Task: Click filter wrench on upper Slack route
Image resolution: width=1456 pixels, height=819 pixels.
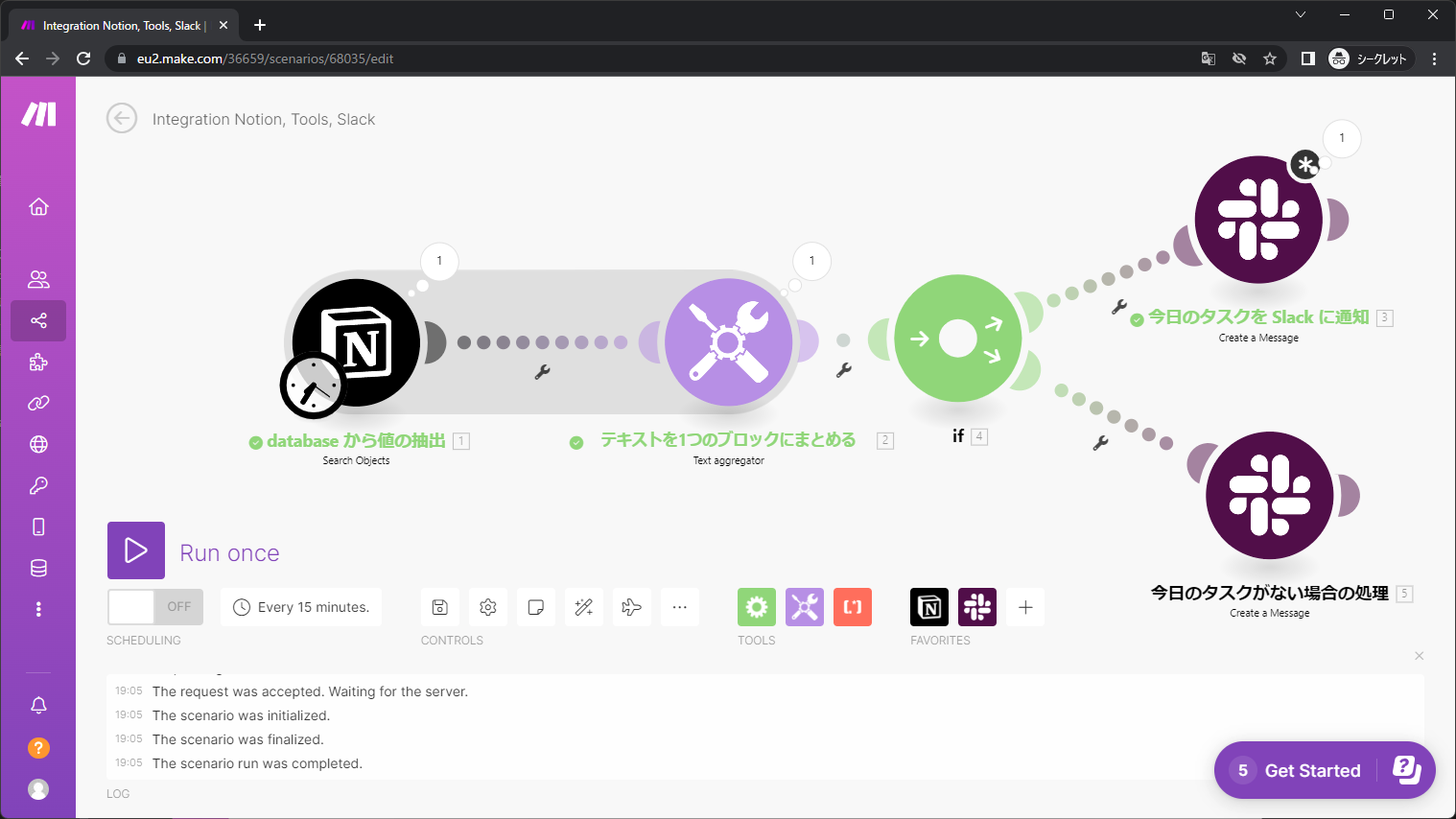Action: coord(1118,308)
